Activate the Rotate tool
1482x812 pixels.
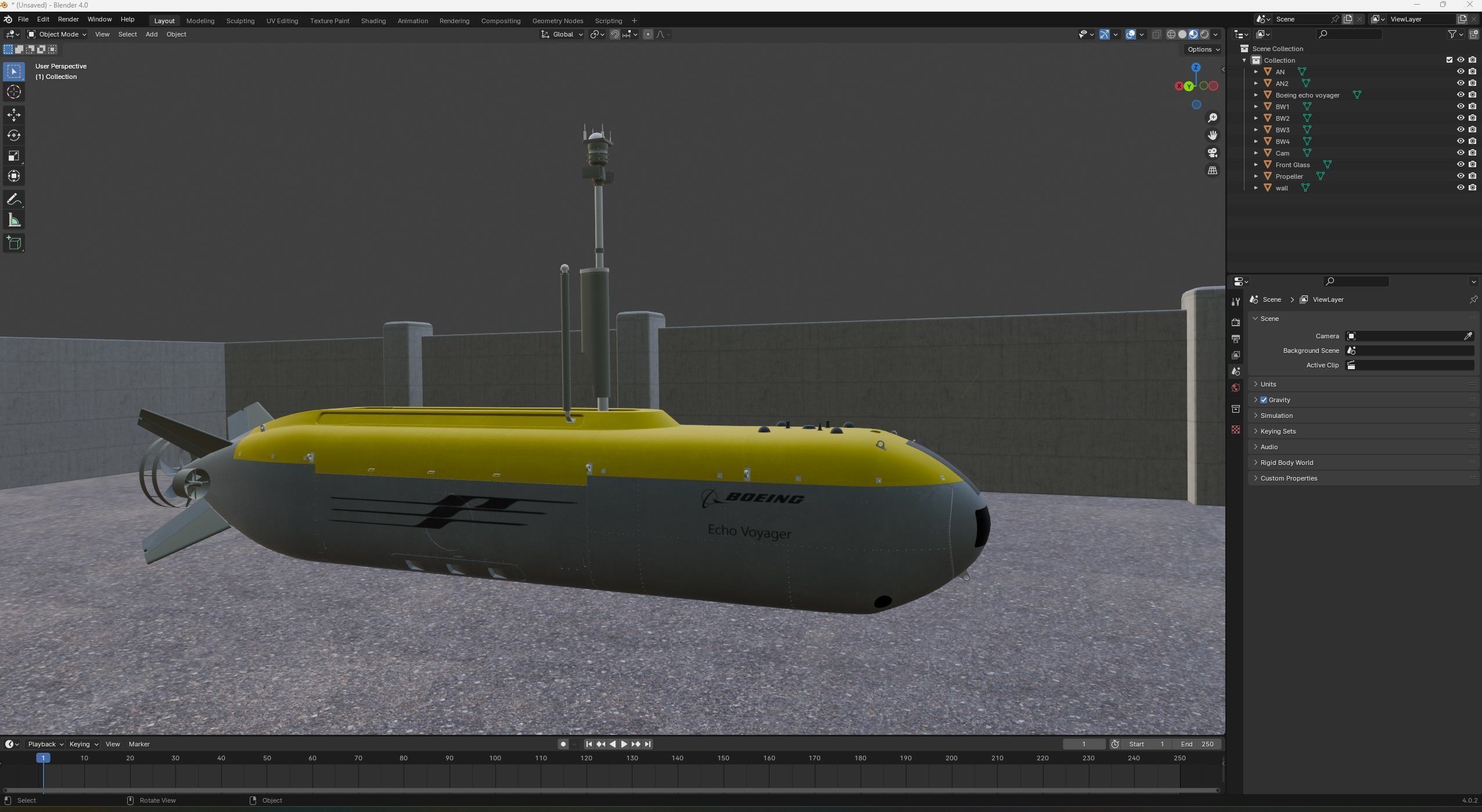pyautogui.click(x=14, y=135)
